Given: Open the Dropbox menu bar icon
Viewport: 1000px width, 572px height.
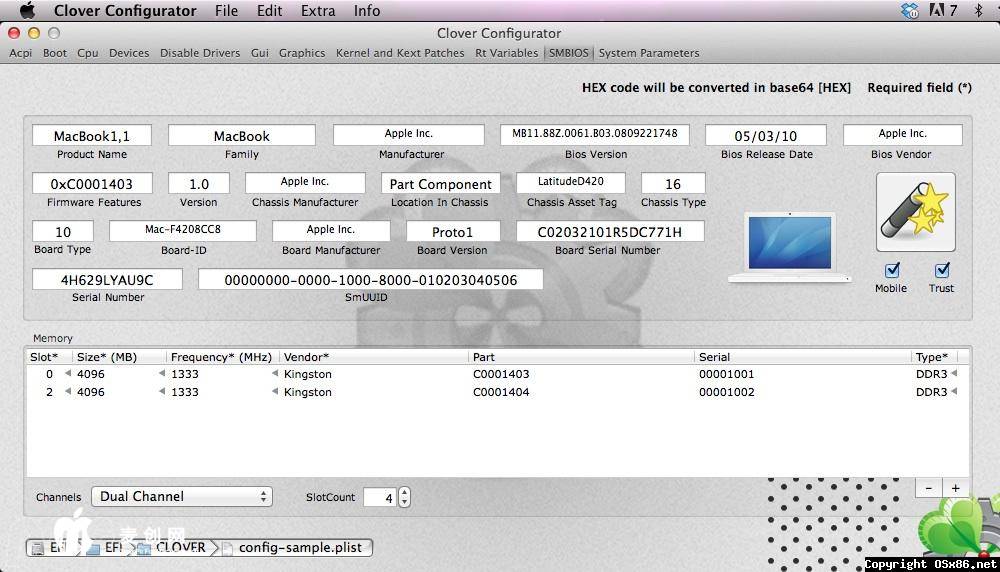Looking at the screenshot, I should pos(909,11).
